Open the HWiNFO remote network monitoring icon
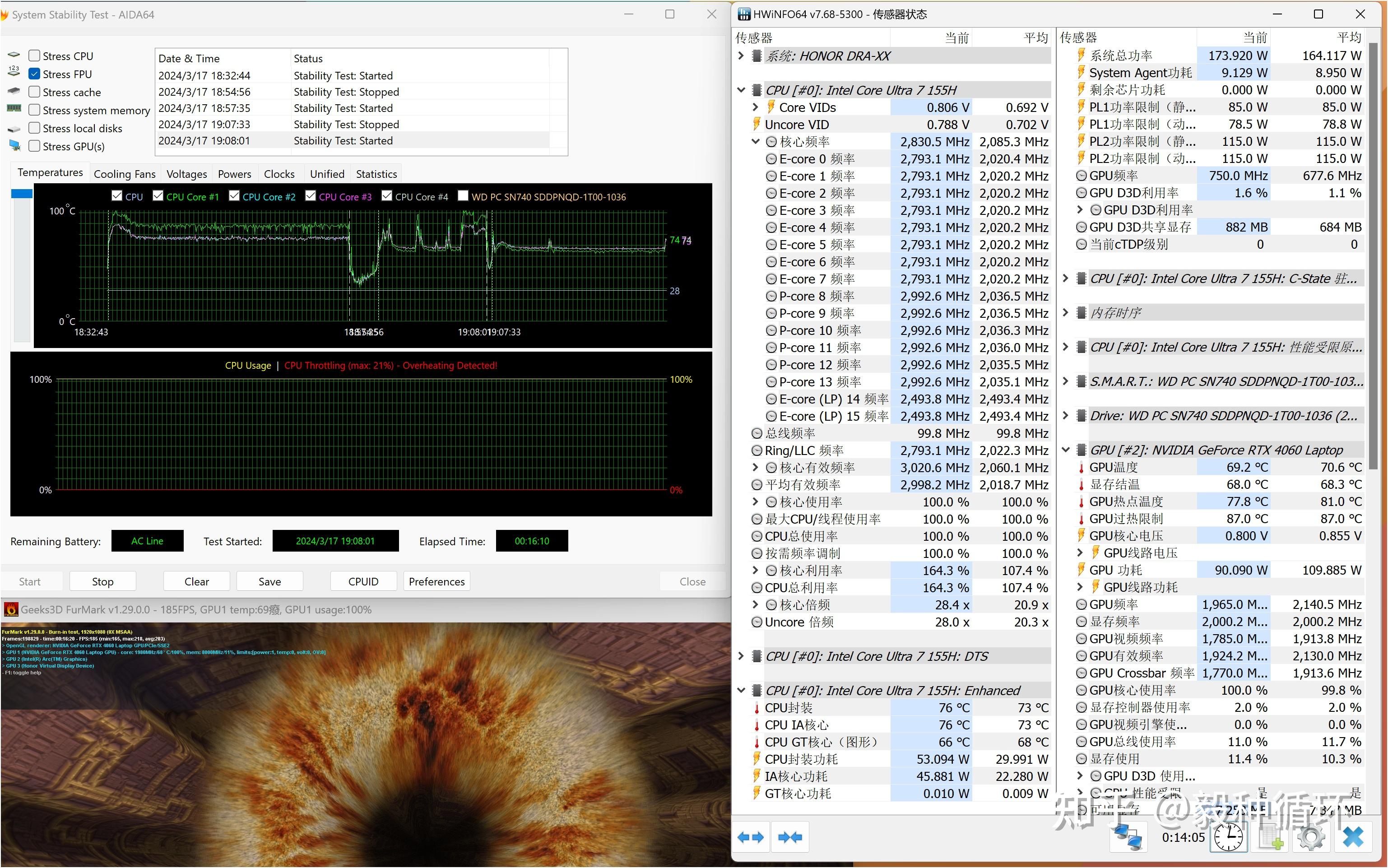Image resolution: width=1388 pixels, height=868 pixels. [x=1128, y=837]
